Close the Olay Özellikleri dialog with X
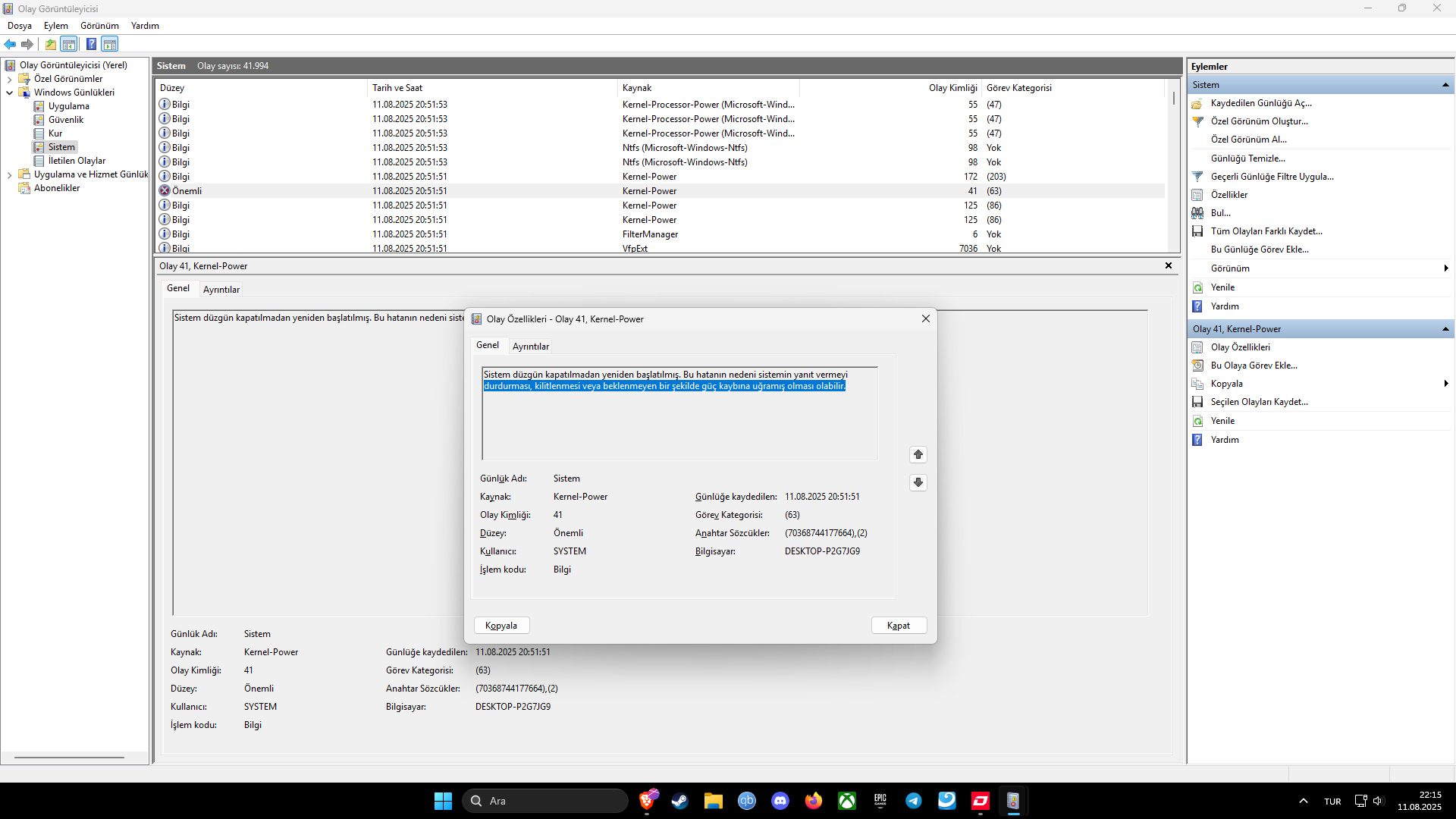 pos(925,318)
